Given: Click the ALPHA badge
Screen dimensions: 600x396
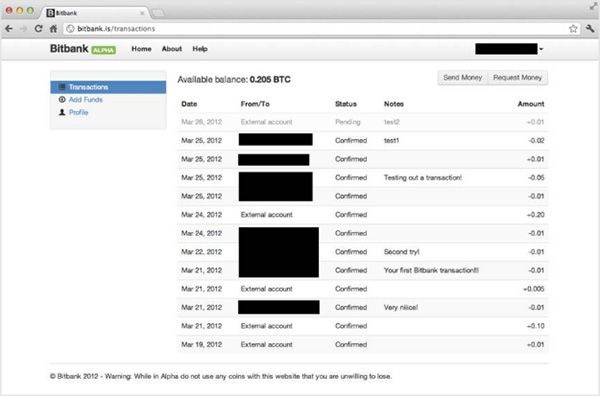Looking at the screenshot, I should point(103,50).
